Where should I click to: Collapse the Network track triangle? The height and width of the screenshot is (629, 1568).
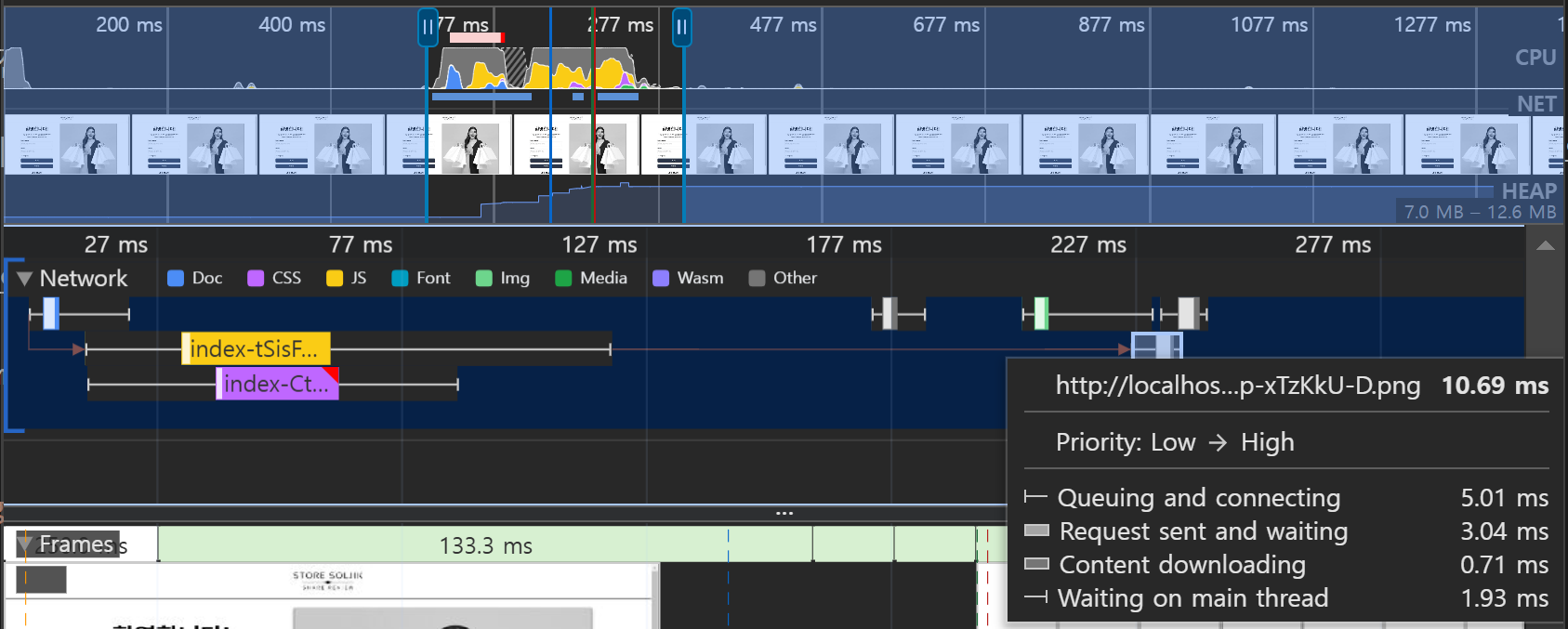(25, 279)
